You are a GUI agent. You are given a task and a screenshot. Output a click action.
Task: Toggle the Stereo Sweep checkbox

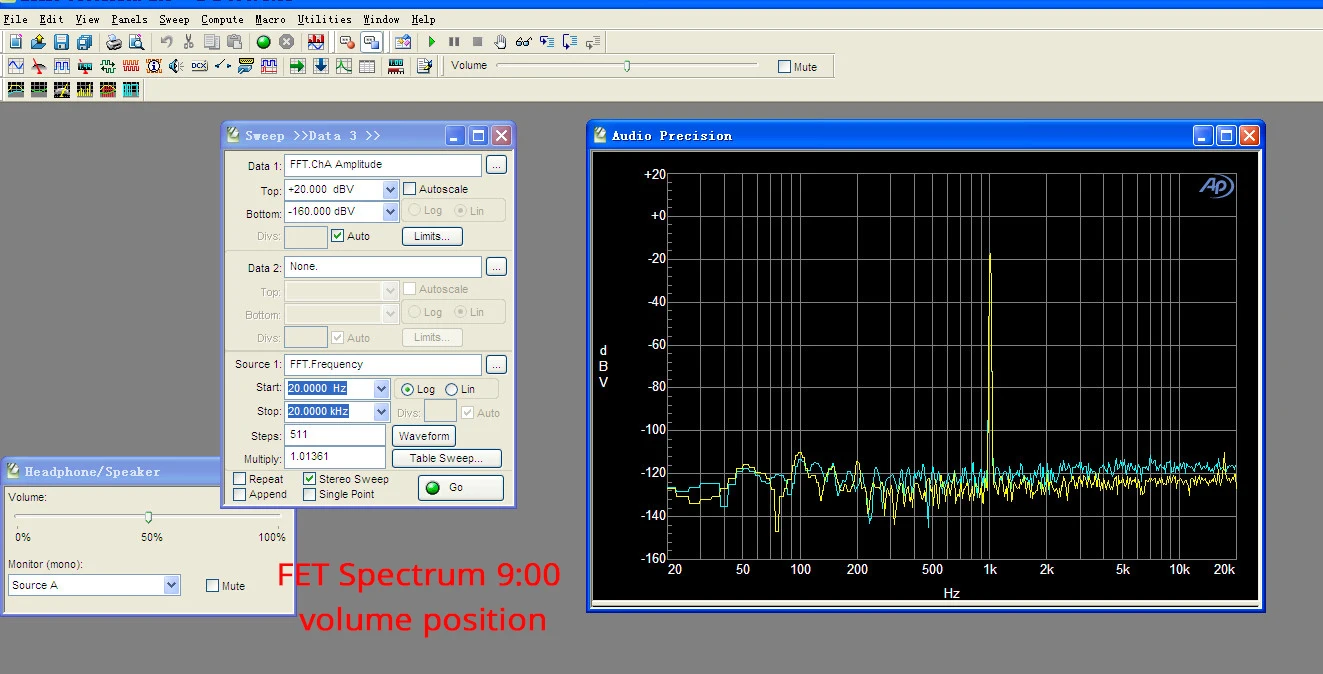(310, 479)
